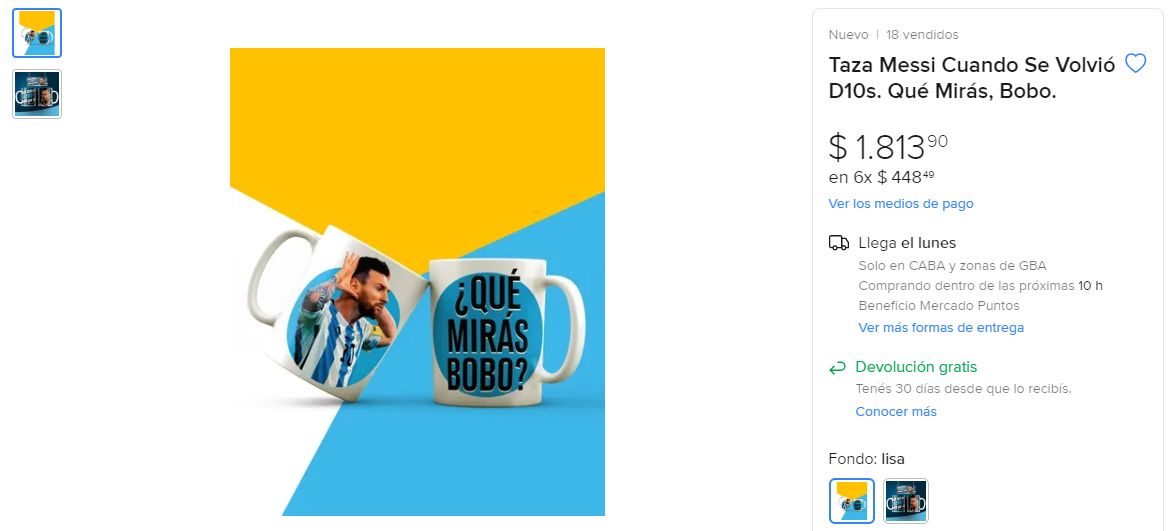1174x531 pixels.
Task: Select first gallery thumbnail with yellow background
Action: [x=37, y=33]
